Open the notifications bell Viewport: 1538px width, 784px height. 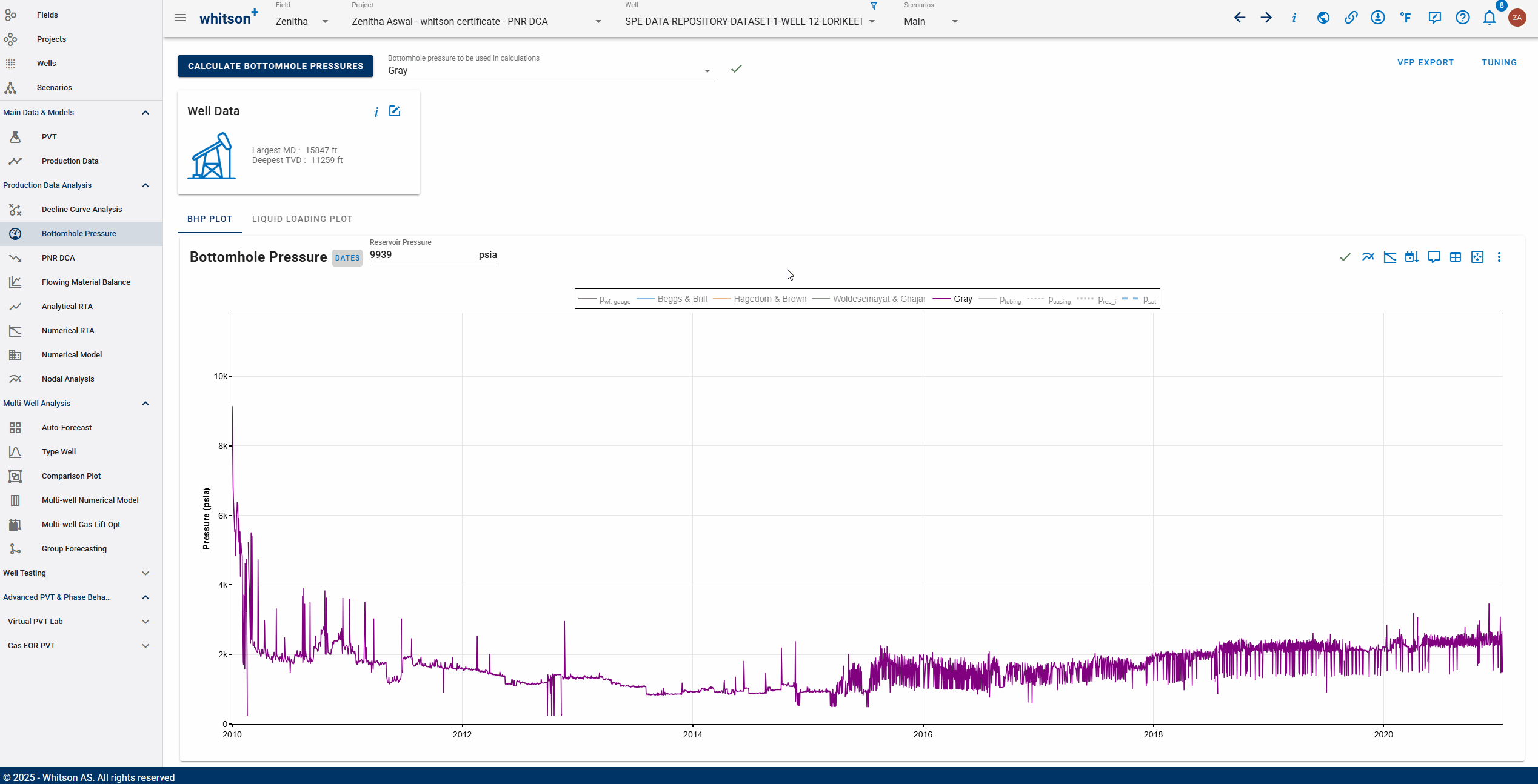pyautogui.click(x=1490, y=18)
